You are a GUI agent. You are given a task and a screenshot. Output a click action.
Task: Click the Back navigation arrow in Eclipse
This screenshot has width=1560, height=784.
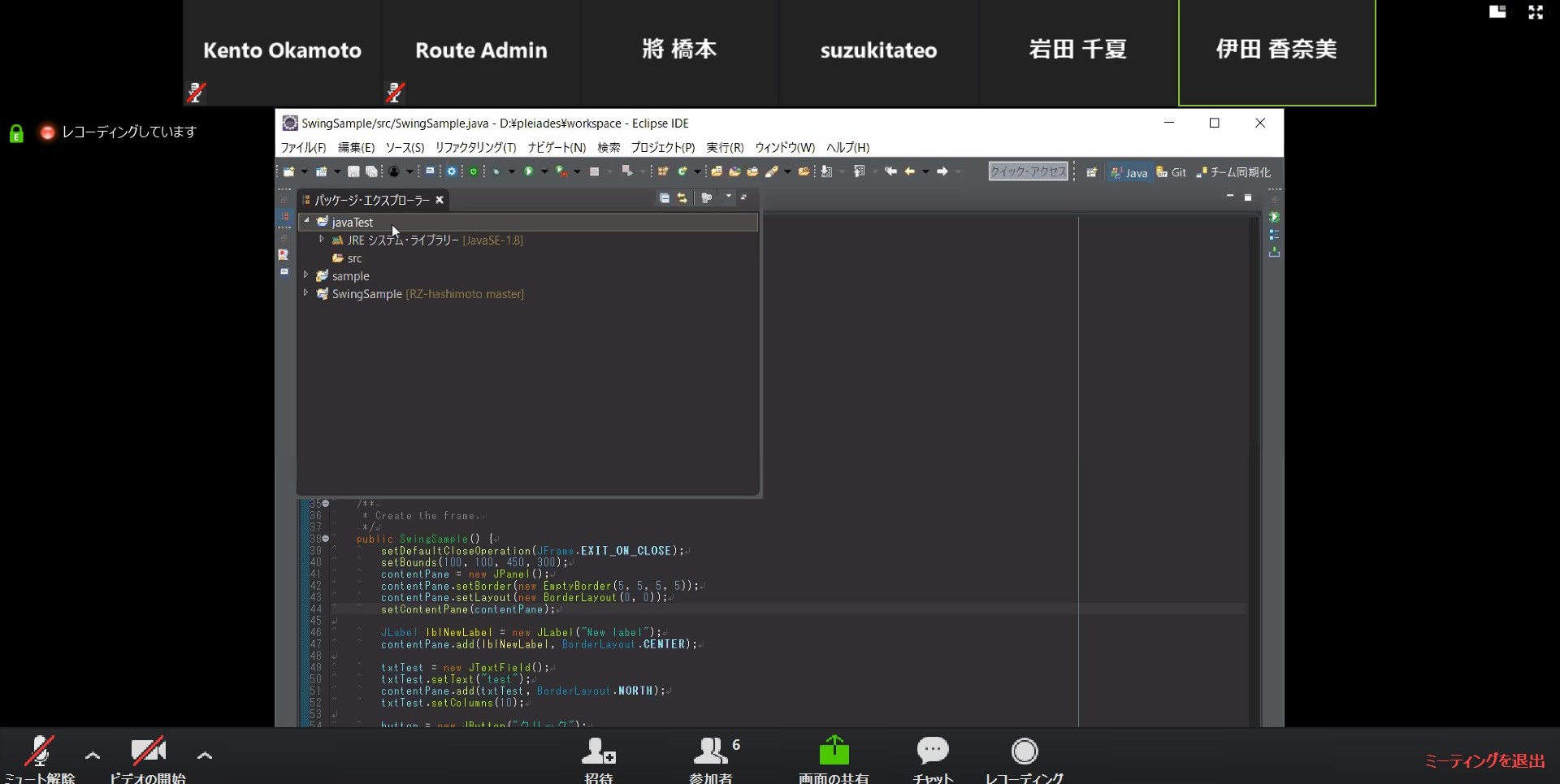(x=910, y=171)
